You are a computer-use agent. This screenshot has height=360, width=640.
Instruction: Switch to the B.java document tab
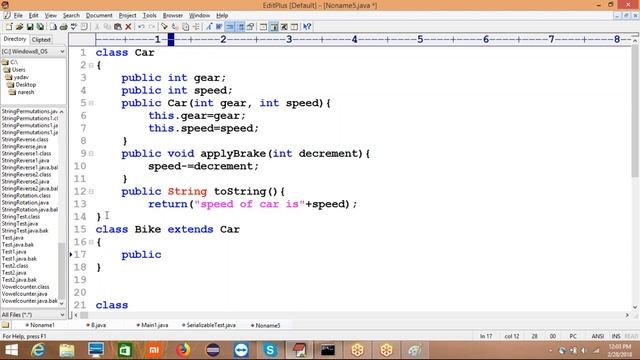click(x=96, y=325)
